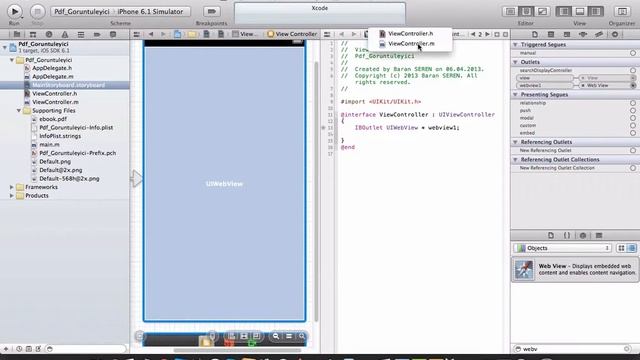Open the Pdf_Goruntuleyici scheme selector
The image size is (640, 360).
click(82, 12)
